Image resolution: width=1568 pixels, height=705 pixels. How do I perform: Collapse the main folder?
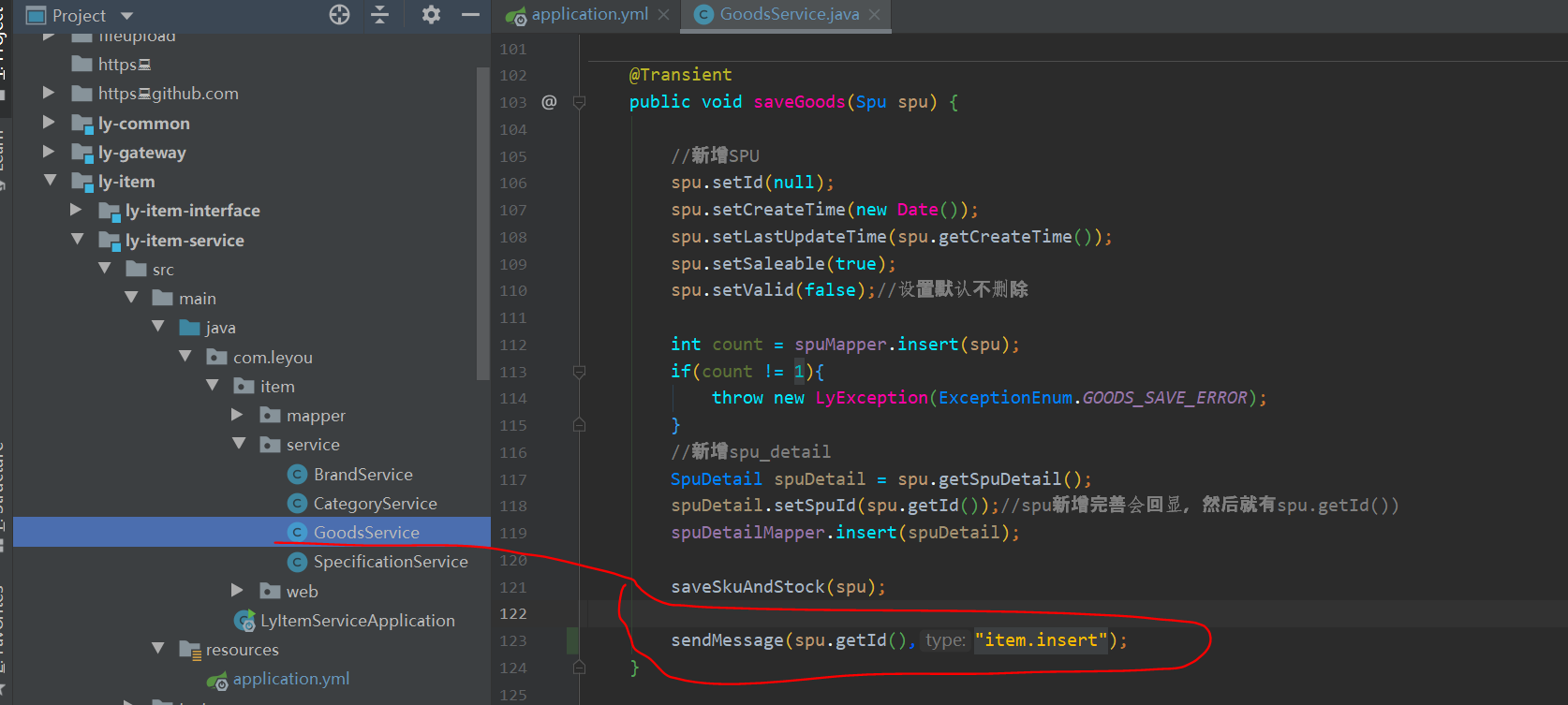click(131, 297)
